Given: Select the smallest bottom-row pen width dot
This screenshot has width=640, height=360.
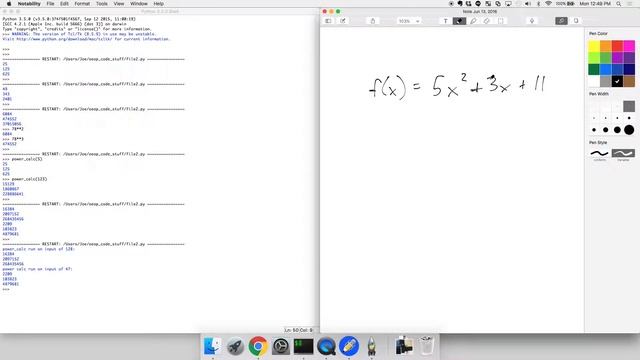Looking at the screenshot, I should [x=594, y=130].
